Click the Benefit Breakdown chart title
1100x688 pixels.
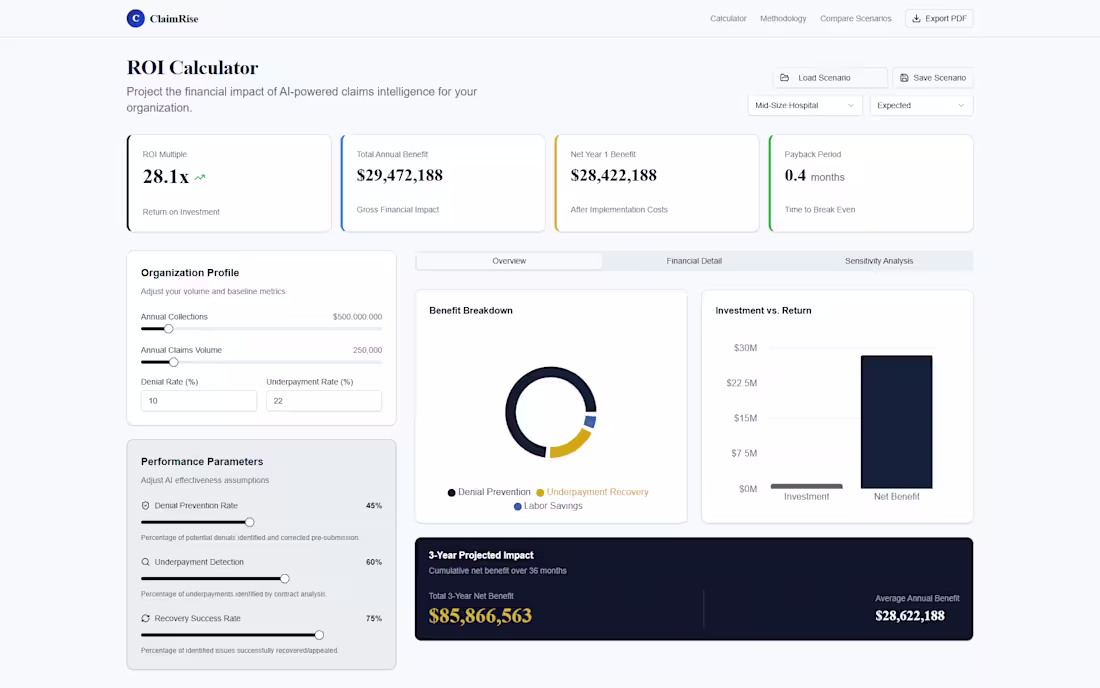click(x=471, y=311)
